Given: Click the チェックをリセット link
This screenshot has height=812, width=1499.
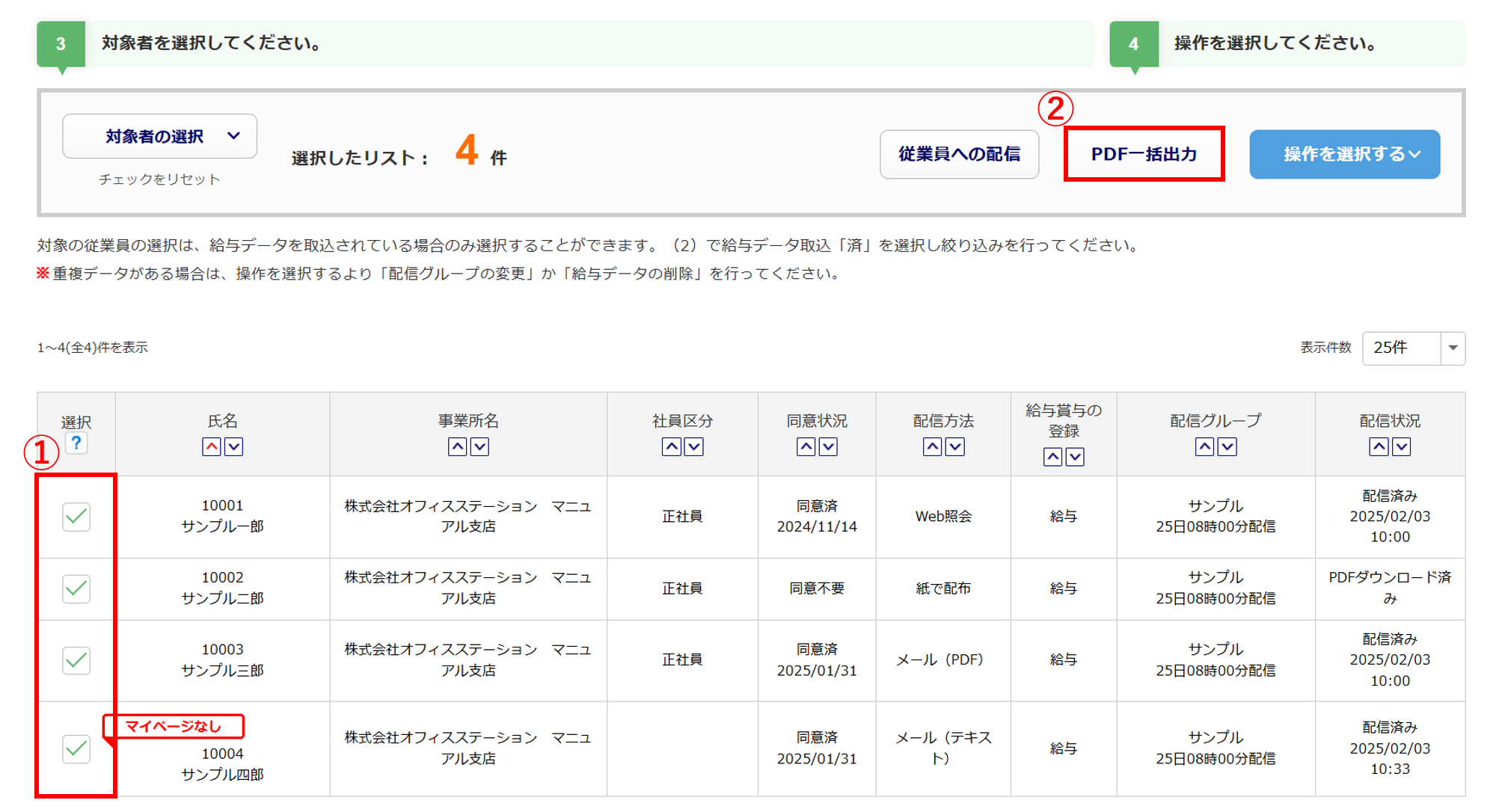Looking at the screenshot, I should point(159,179).
